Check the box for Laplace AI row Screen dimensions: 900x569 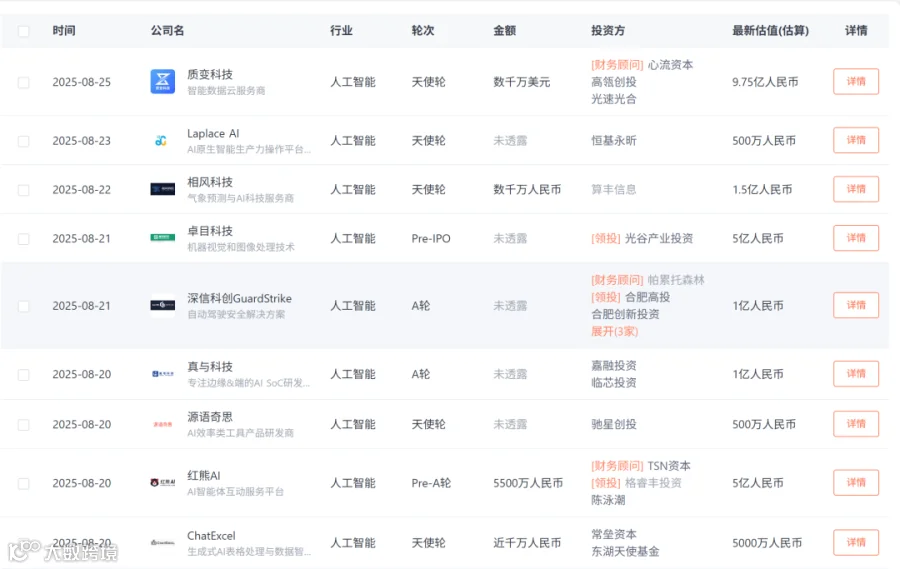coord(24,141)
